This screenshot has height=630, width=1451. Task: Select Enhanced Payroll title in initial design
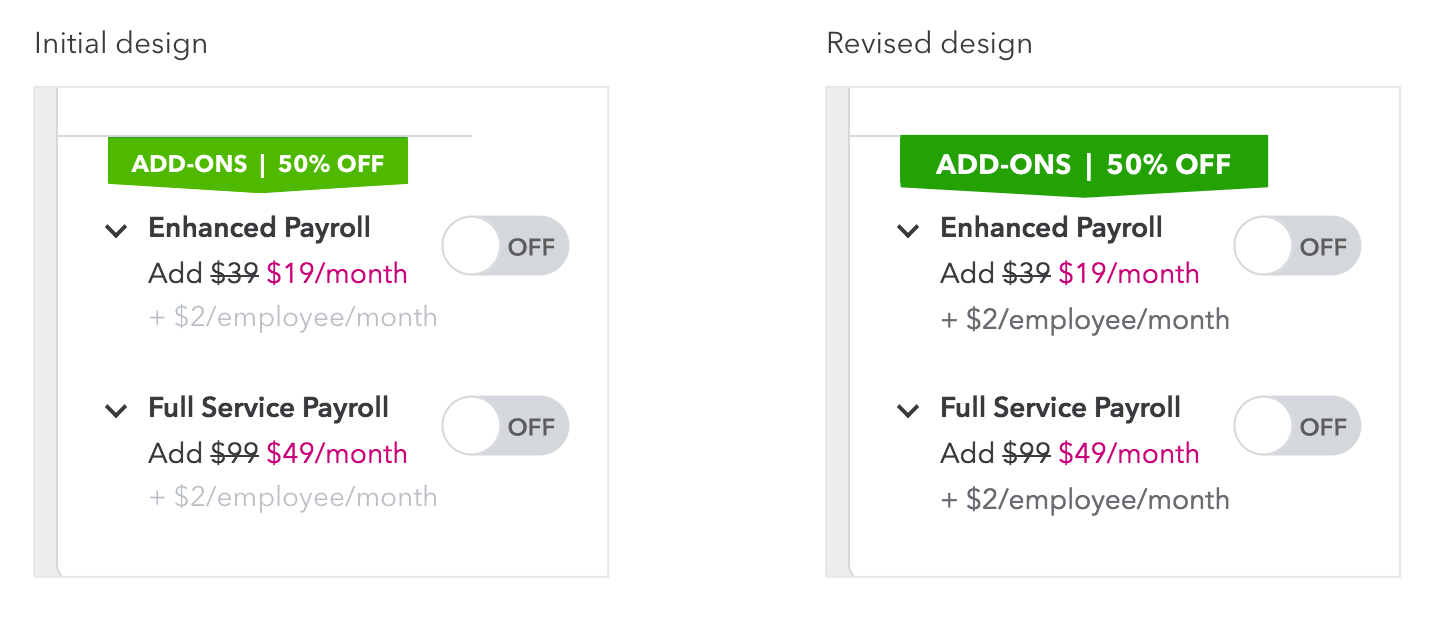(259, 228)
